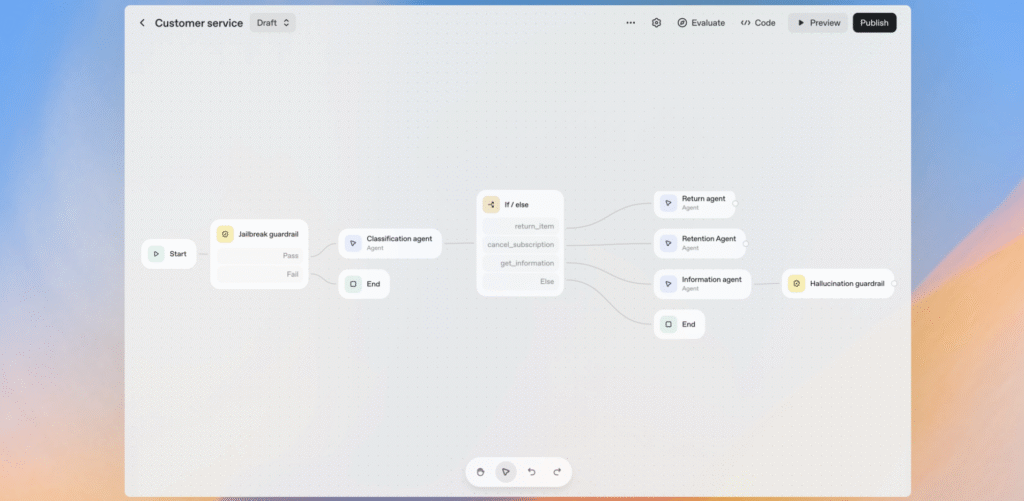
Task: Click the back arrow beside Customer service
Action: pyautogui.click(x=142, y=23)
